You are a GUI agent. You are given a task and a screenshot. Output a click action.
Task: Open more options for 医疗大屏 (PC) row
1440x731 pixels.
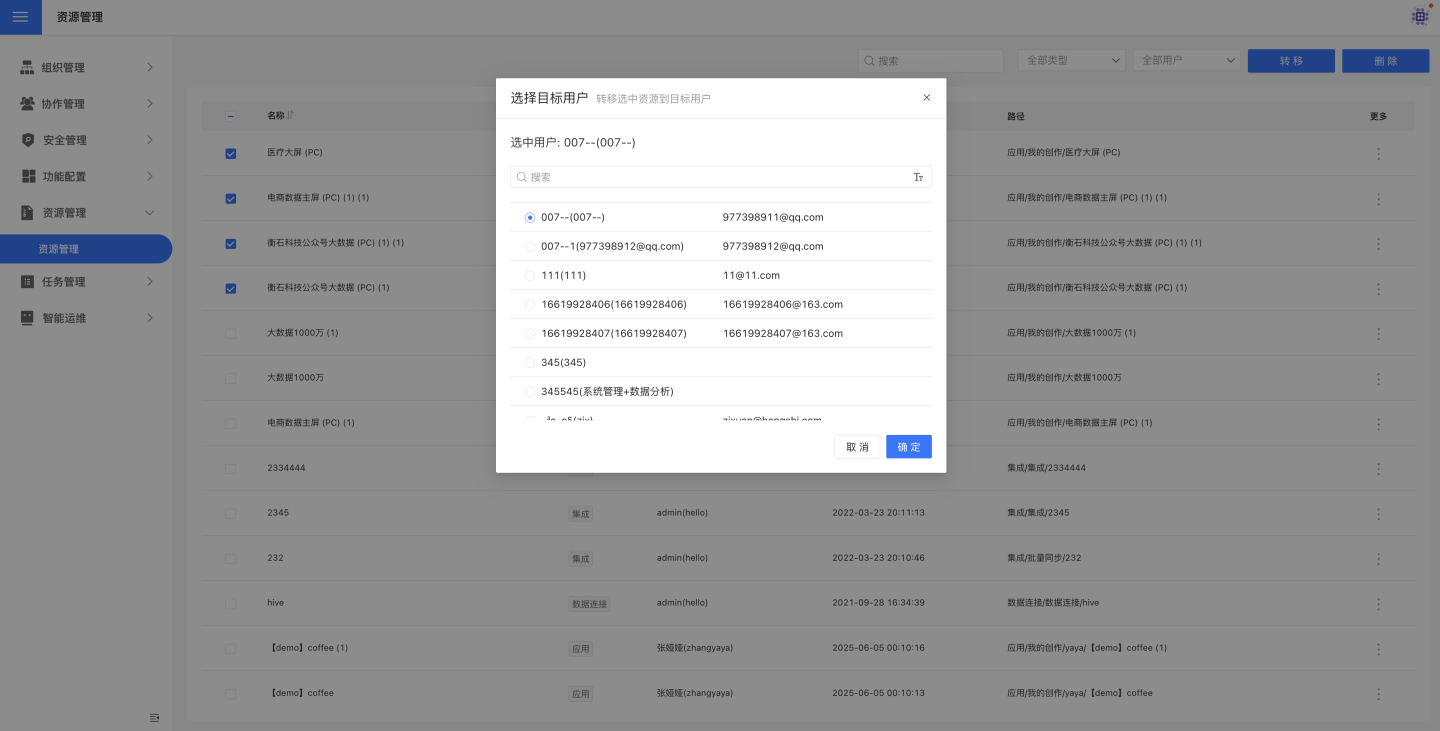tap(1378, 154)
